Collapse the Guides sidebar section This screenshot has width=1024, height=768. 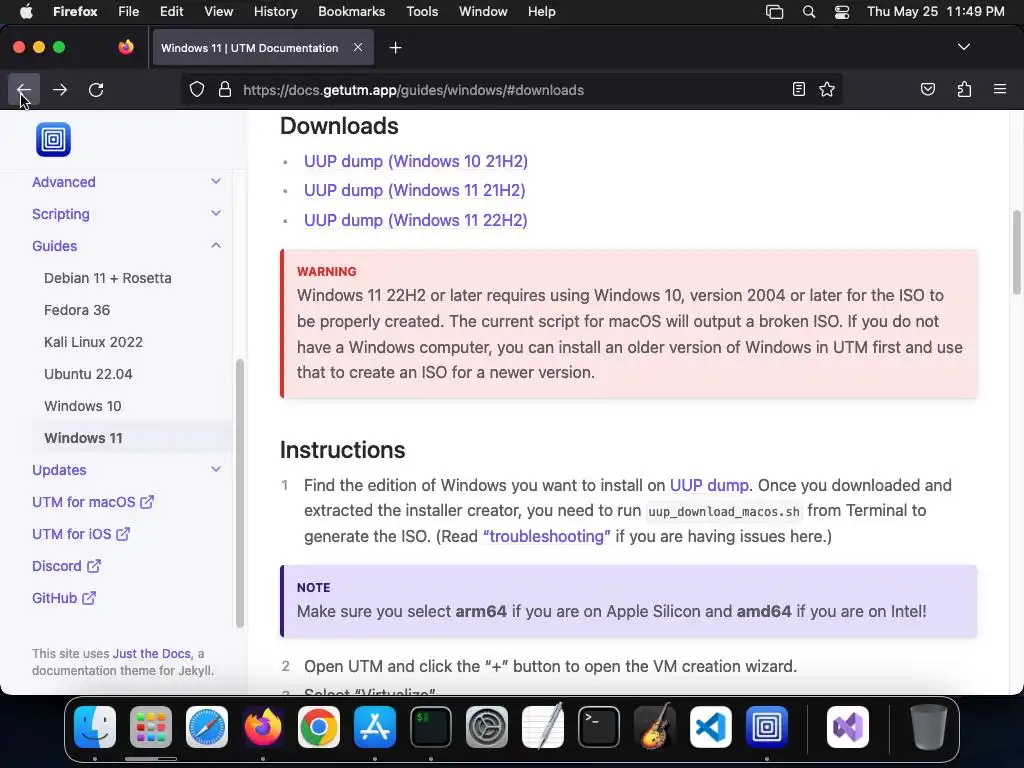216,246
